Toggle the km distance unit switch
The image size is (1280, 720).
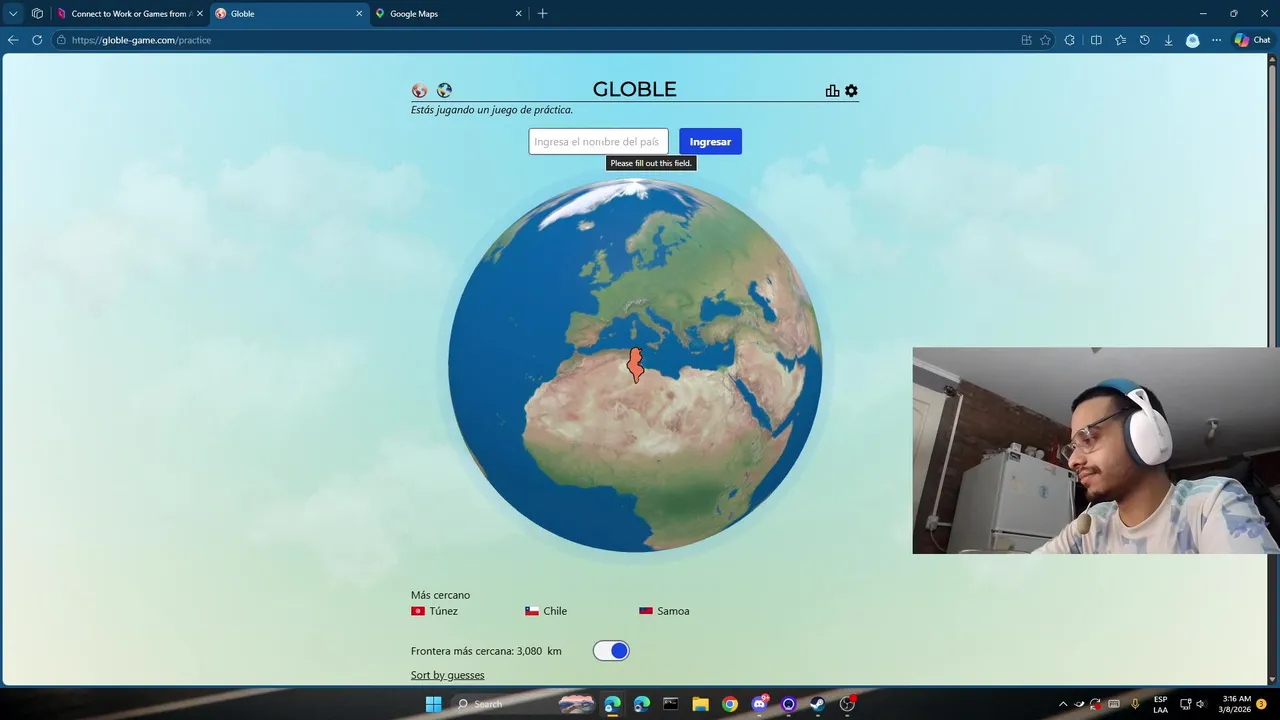click(x=611, y=651)
